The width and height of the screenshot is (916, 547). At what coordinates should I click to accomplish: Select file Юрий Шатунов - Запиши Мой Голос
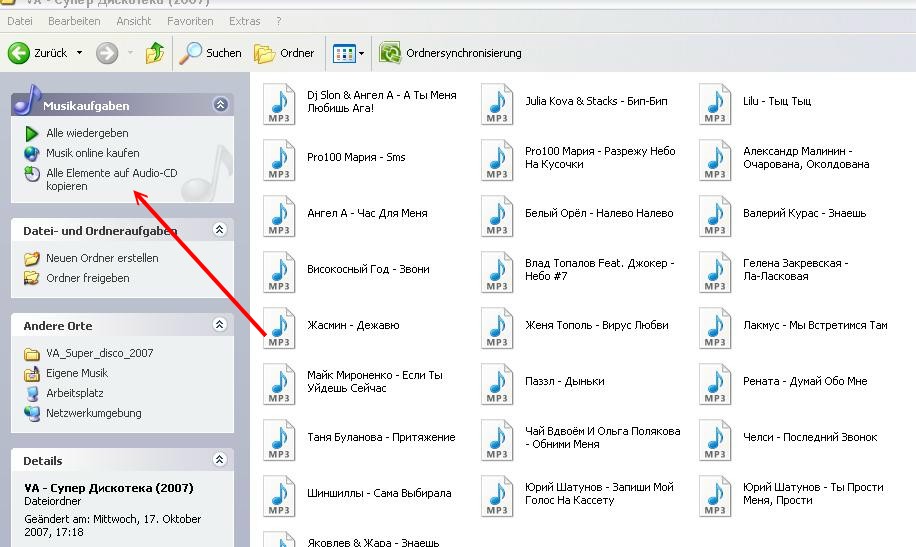coord(599,494)
